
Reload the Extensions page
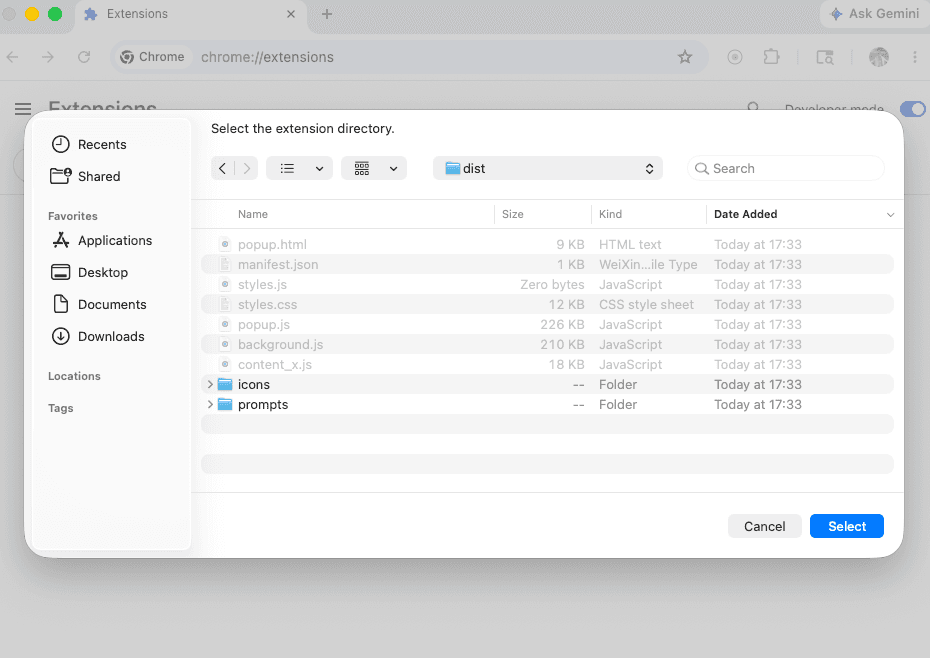pyautogui.click(x=84, y=57)
